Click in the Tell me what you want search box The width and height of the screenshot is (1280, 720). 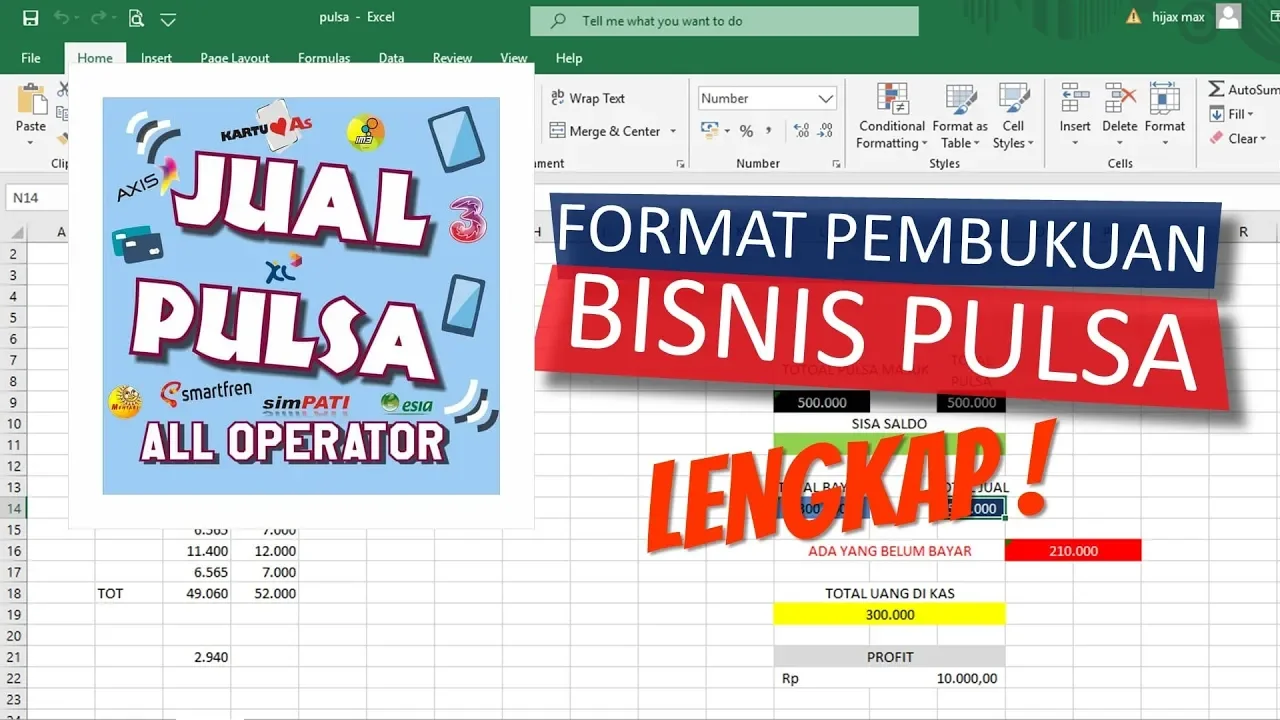coord(724,20)
